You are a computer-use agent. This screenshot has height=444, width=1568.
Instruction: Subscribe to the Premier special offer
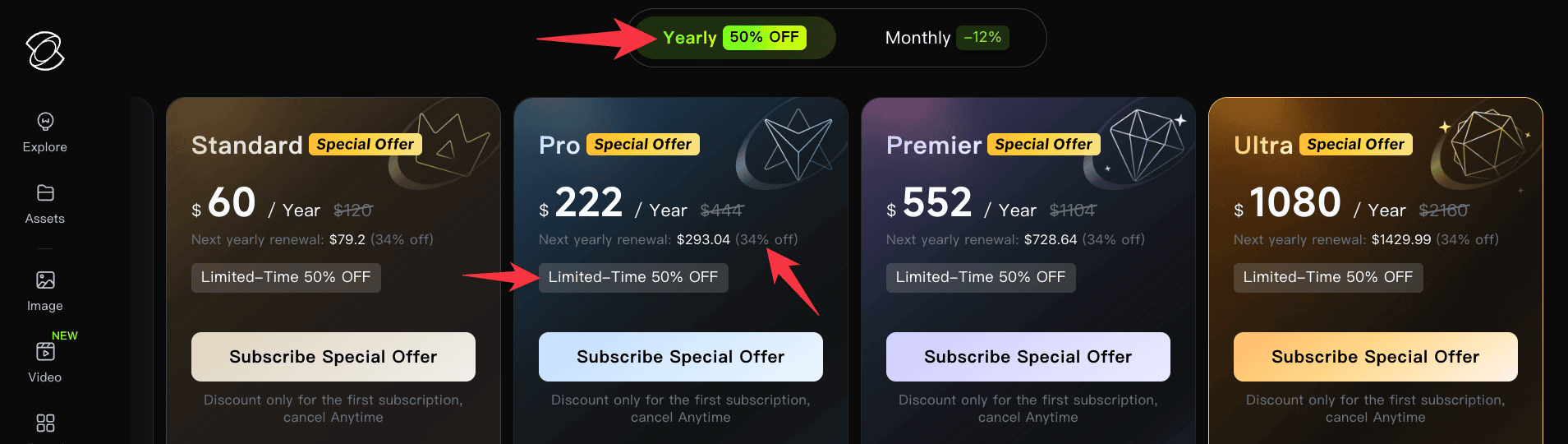click(1028, 357)
